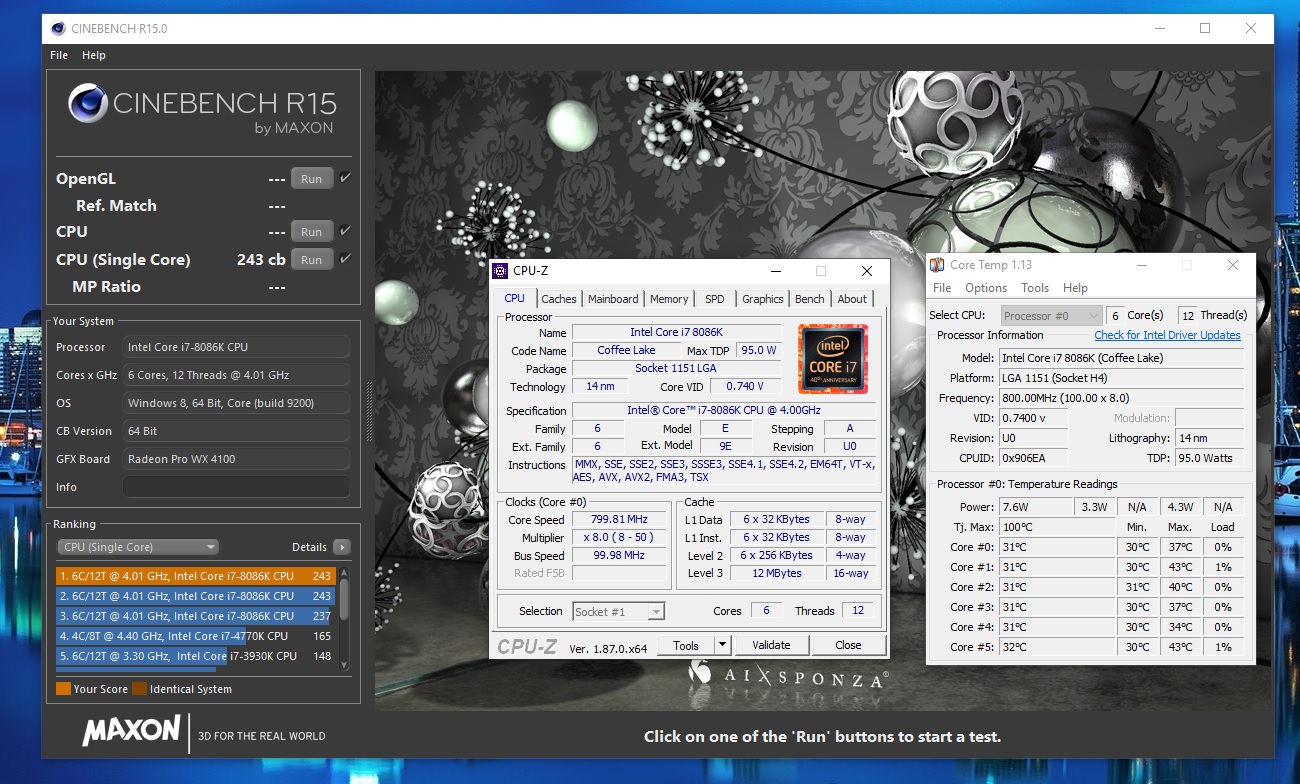Open ranking Details arrow button
The height and width of the screenshot is (784, 1300).
[x=342, y=547]
